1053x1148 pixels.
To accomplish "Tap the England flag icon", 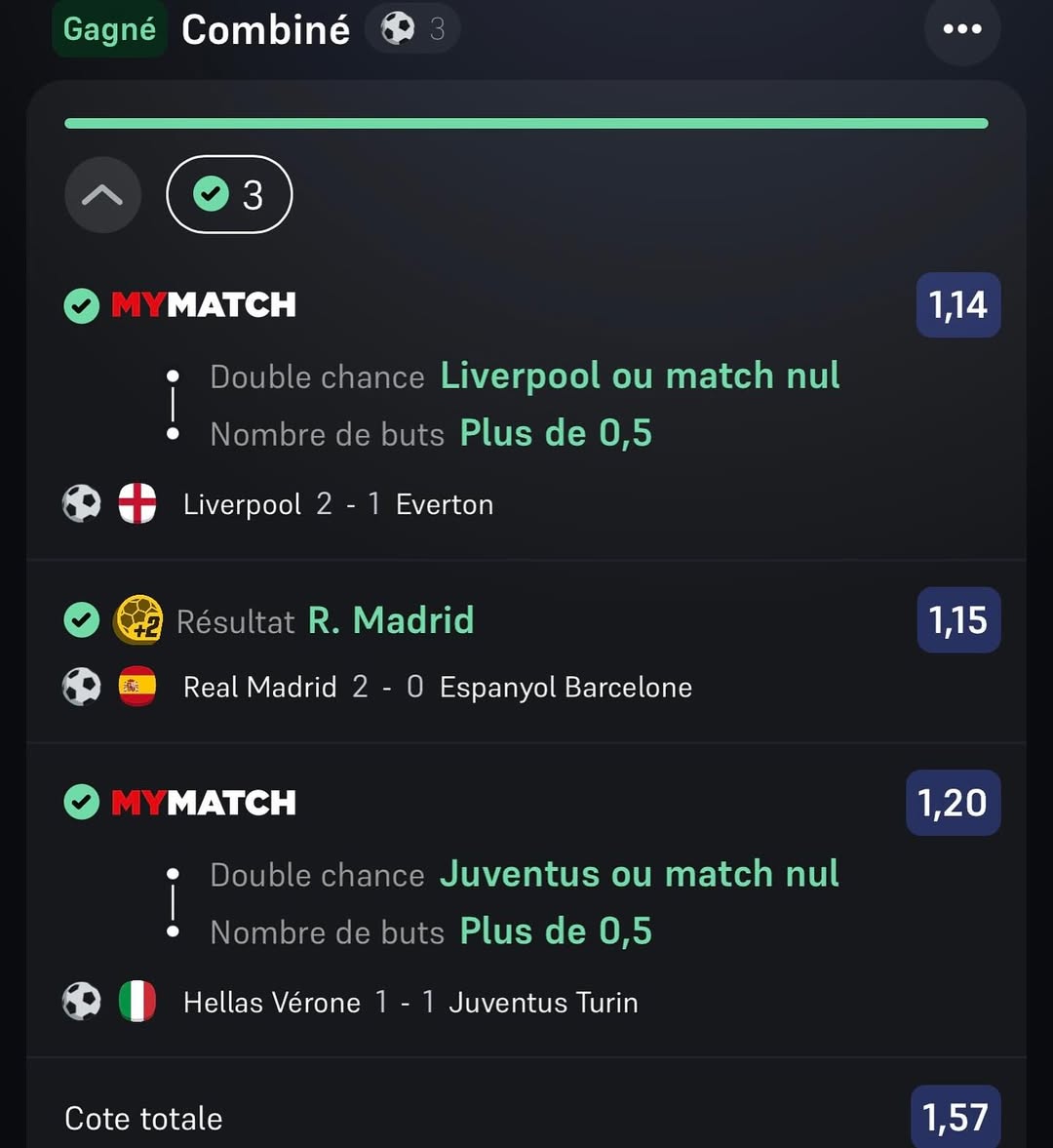I will click(x=137, y=504).
